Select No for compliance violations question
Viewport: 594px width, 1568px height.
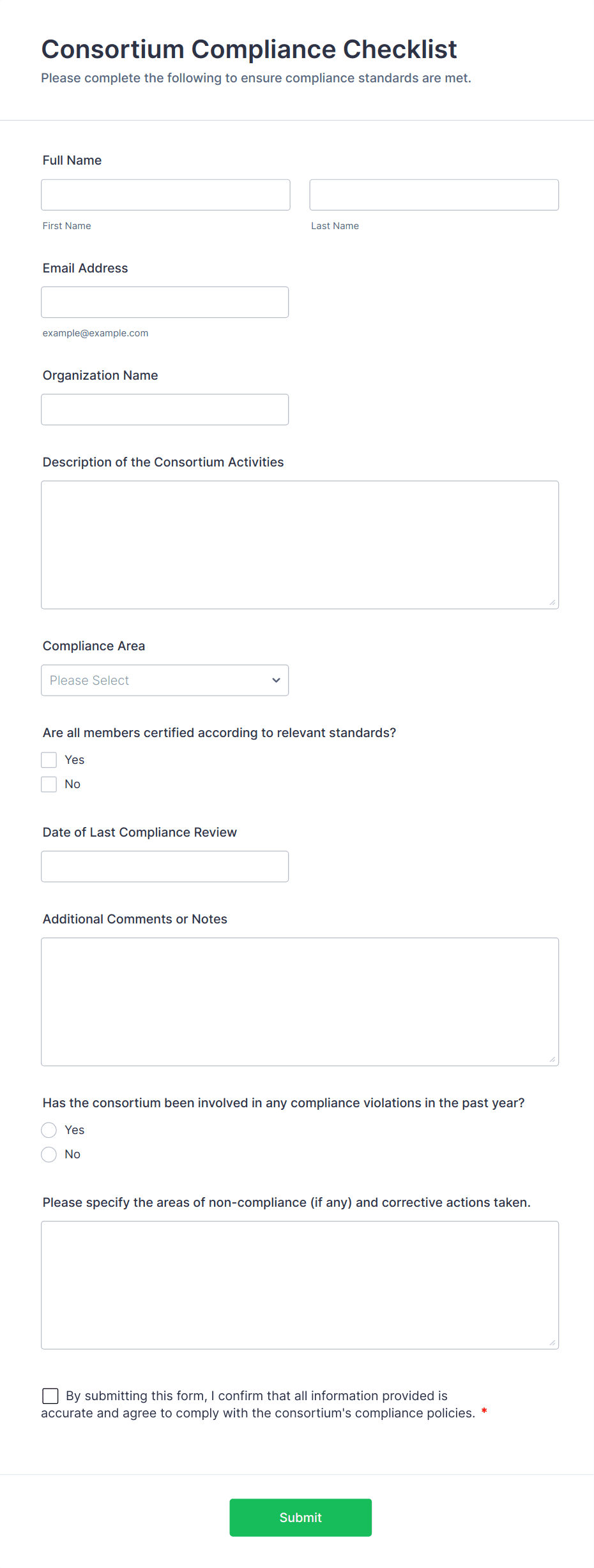click(49, 1154)
